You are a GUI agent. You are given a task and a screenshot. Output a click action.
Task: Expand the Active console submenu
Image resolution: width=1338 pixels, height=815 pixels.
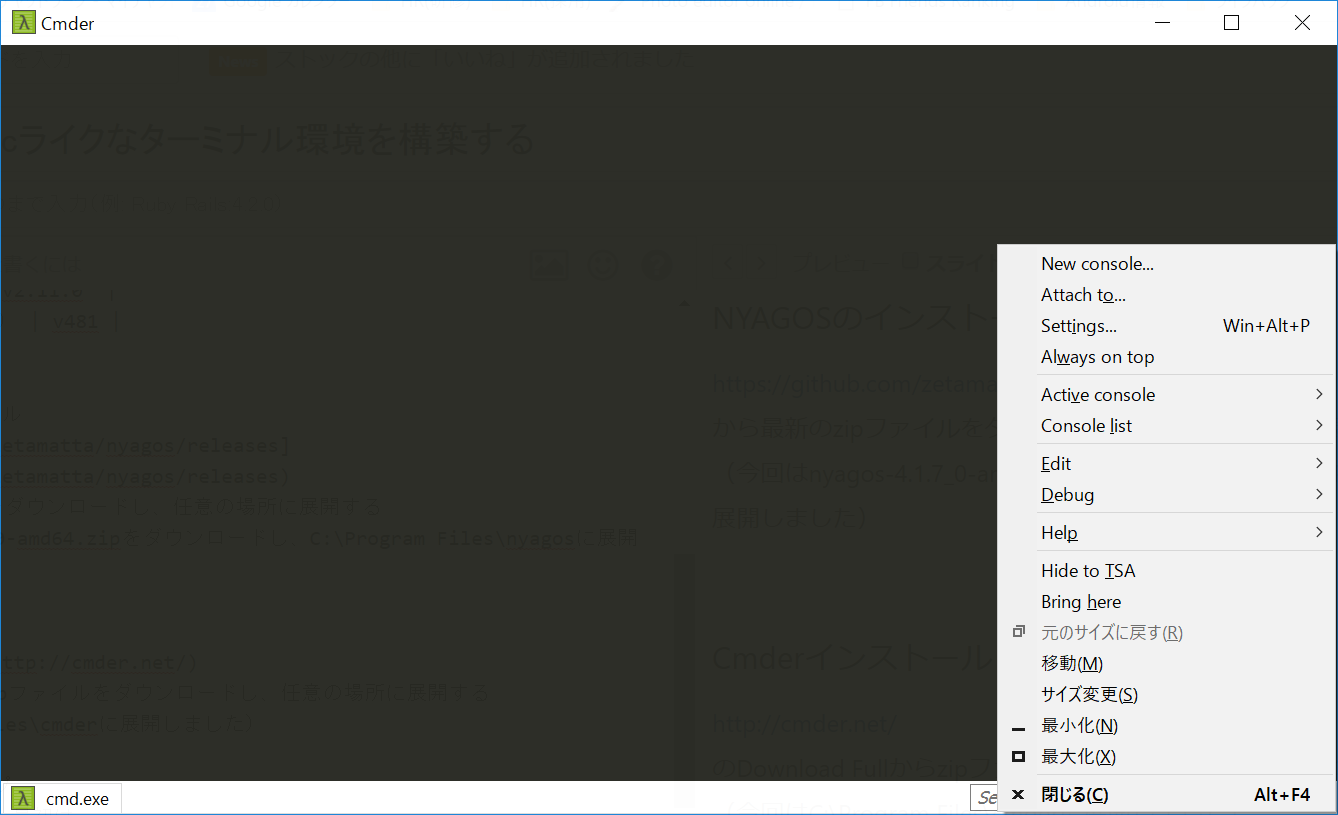point(1166,395)
